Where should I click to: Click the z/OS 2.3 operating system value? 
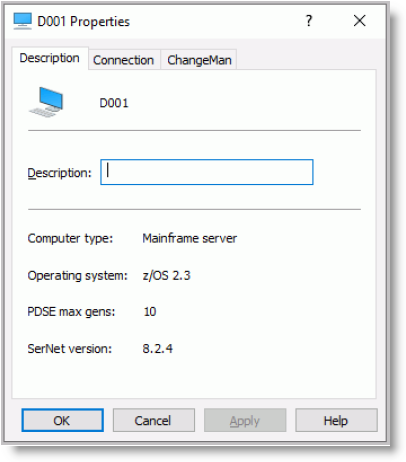166,276
